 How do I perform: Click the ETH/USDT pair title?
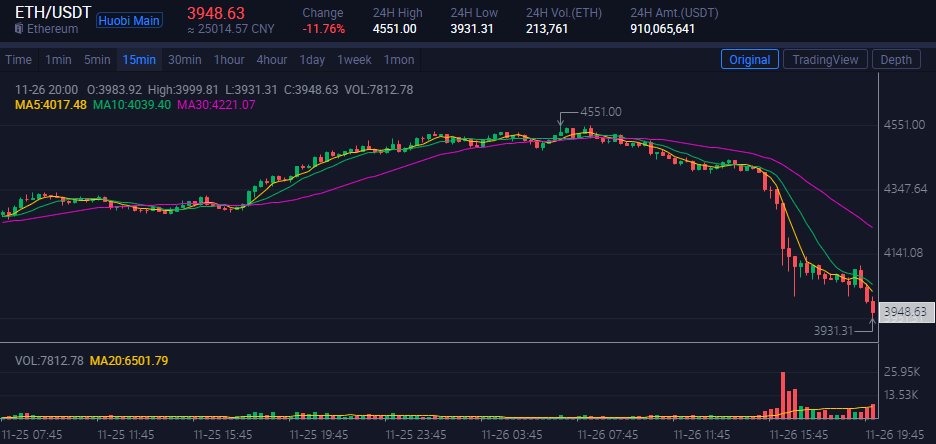click(53, 12)
